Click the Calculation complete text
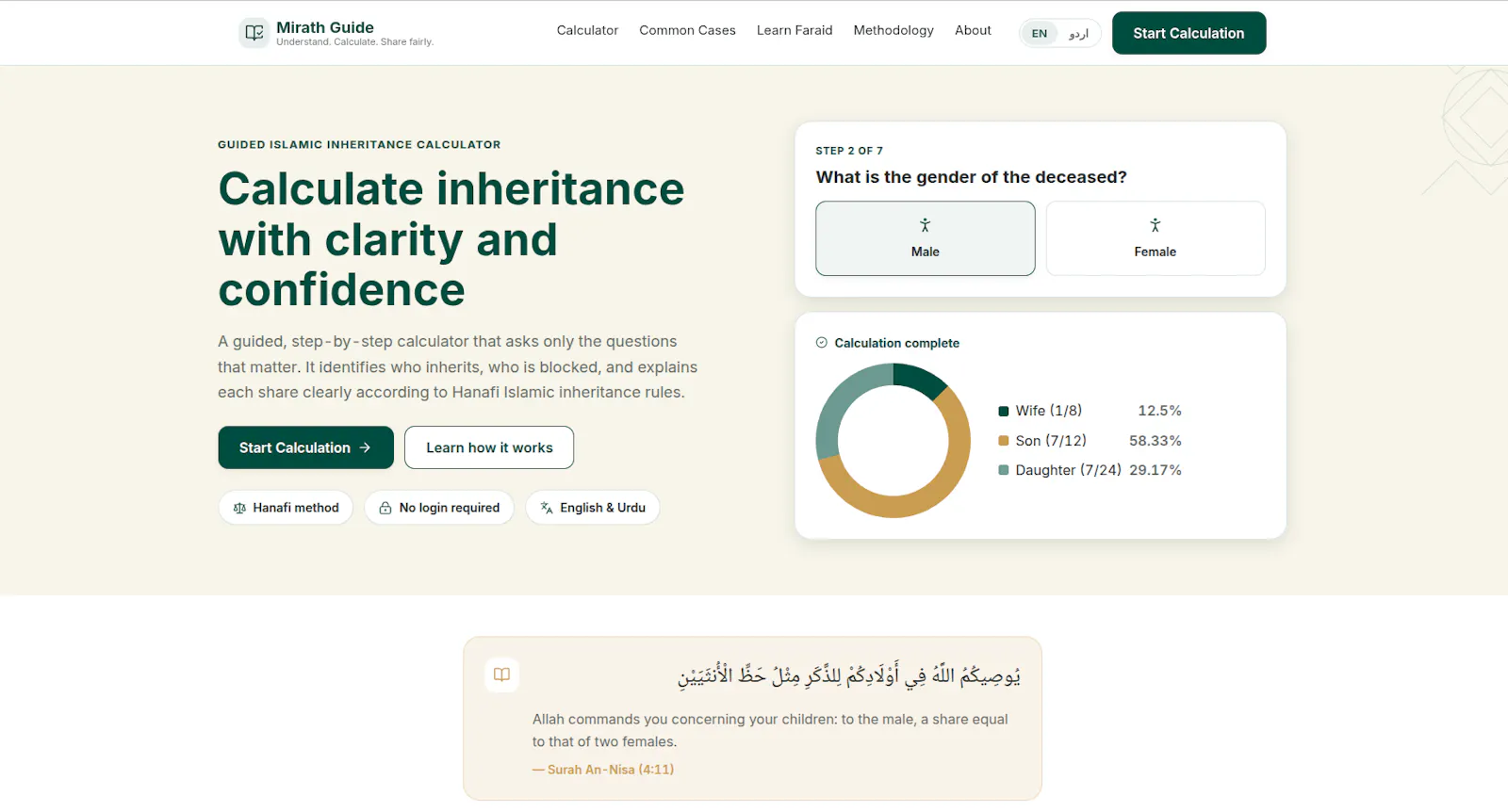Viewport: 1508px width, 812px height. tap(896, 343)
